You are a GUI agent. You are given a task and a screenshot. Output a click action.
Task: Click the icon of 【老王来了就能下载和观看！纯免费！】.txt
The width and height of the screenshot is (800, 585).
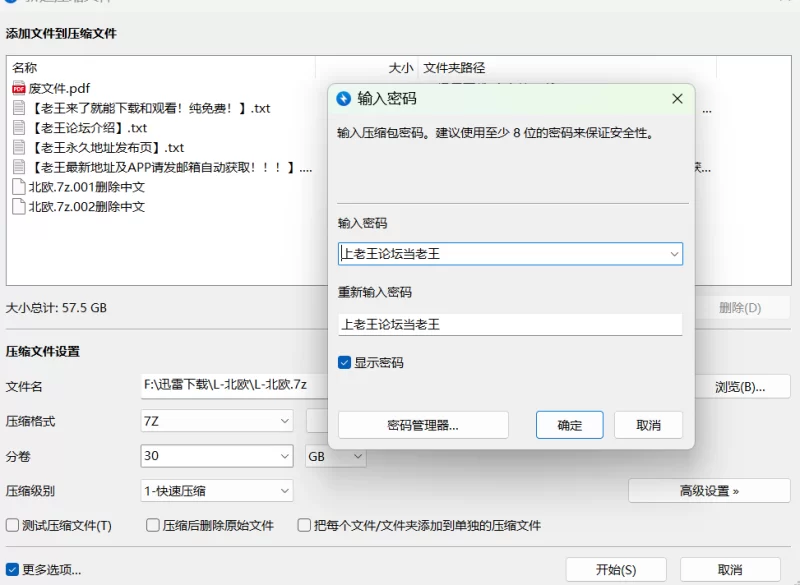point(18,108)
